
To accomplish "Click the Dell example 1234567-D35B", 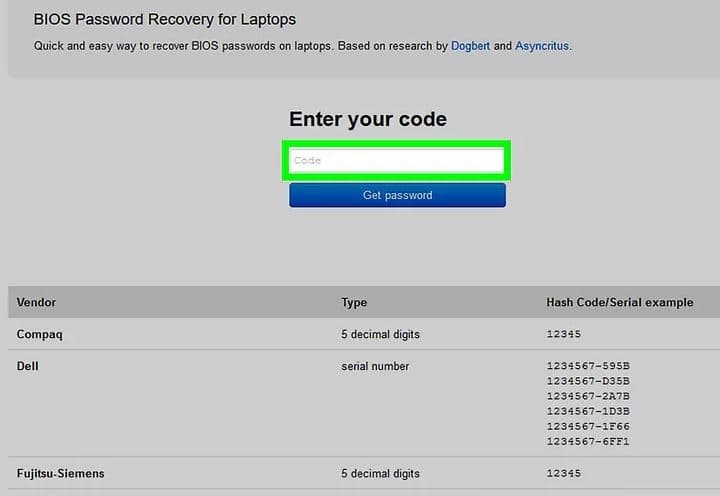I will click(x=588, y=381).
